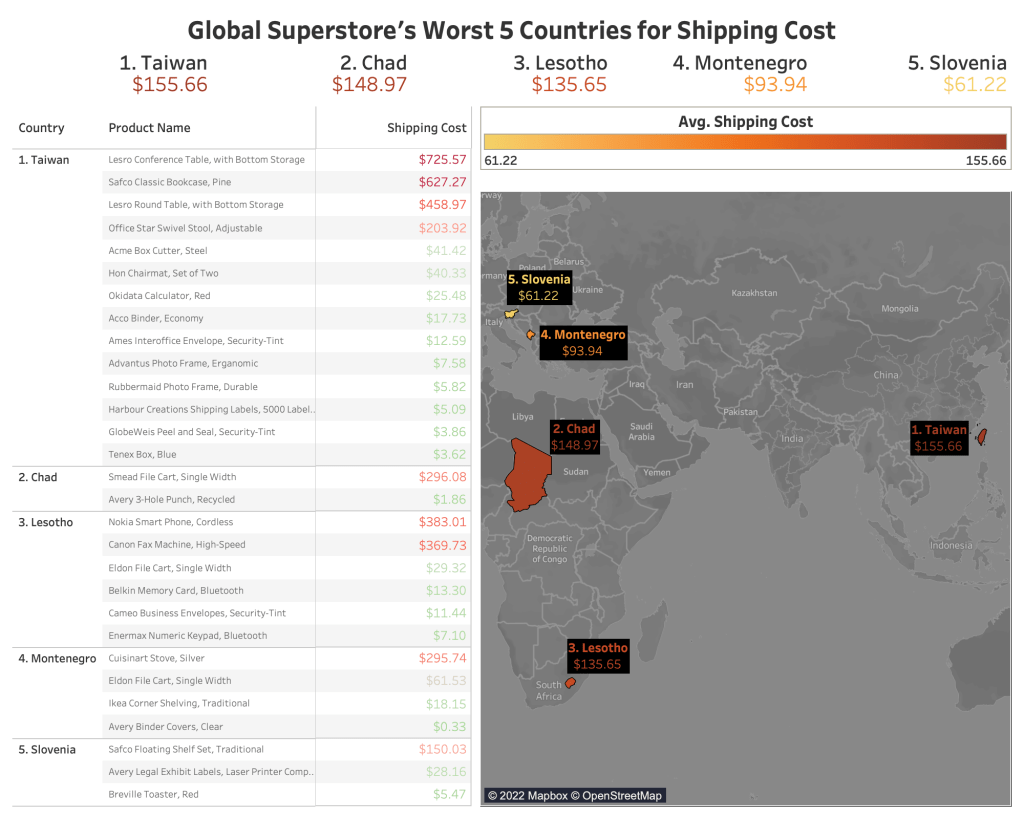The image size is (1024, 819).
Task: Open the '© 2022 Mapbox' attribution link
Action: coord(528,796)
